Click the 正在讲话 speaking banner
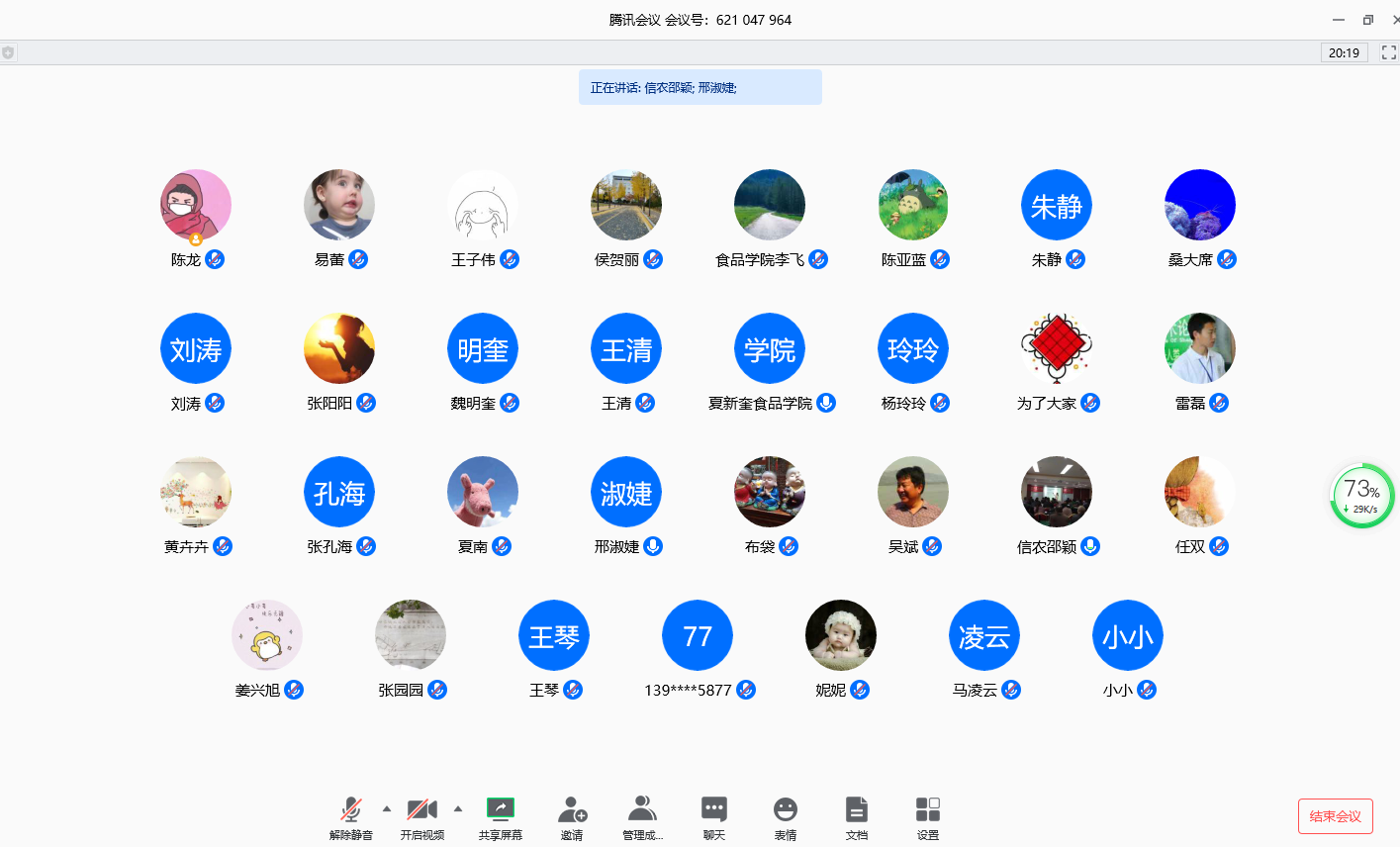This screenshot has width=1400, height=847. coord(700,87)
